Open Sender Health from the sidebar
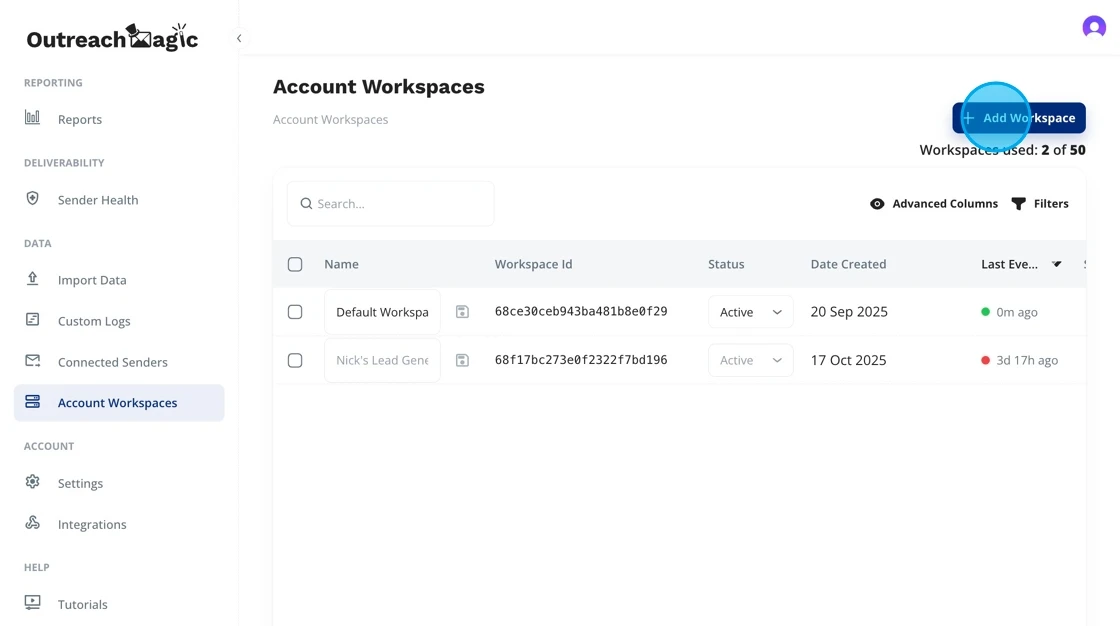 [x=32, y=199]
